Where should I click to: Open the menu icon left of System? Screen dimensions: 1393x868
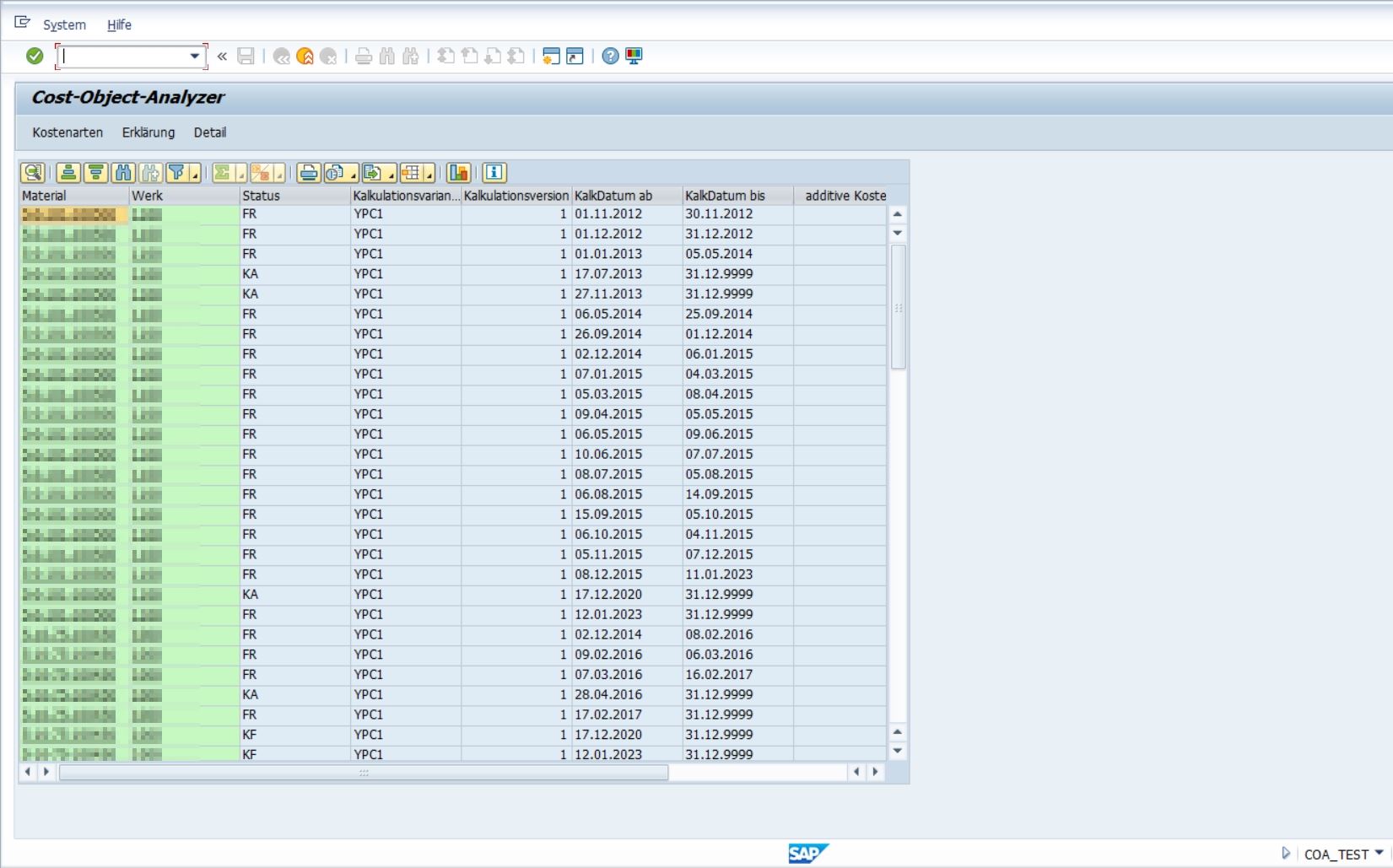point(22,23)
